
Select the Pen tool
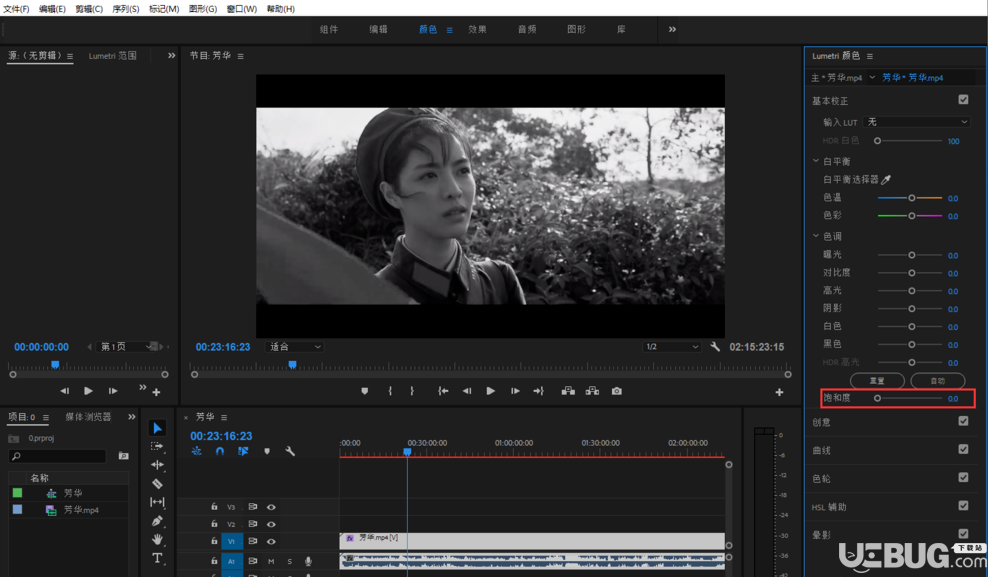[x=157, y=521]
